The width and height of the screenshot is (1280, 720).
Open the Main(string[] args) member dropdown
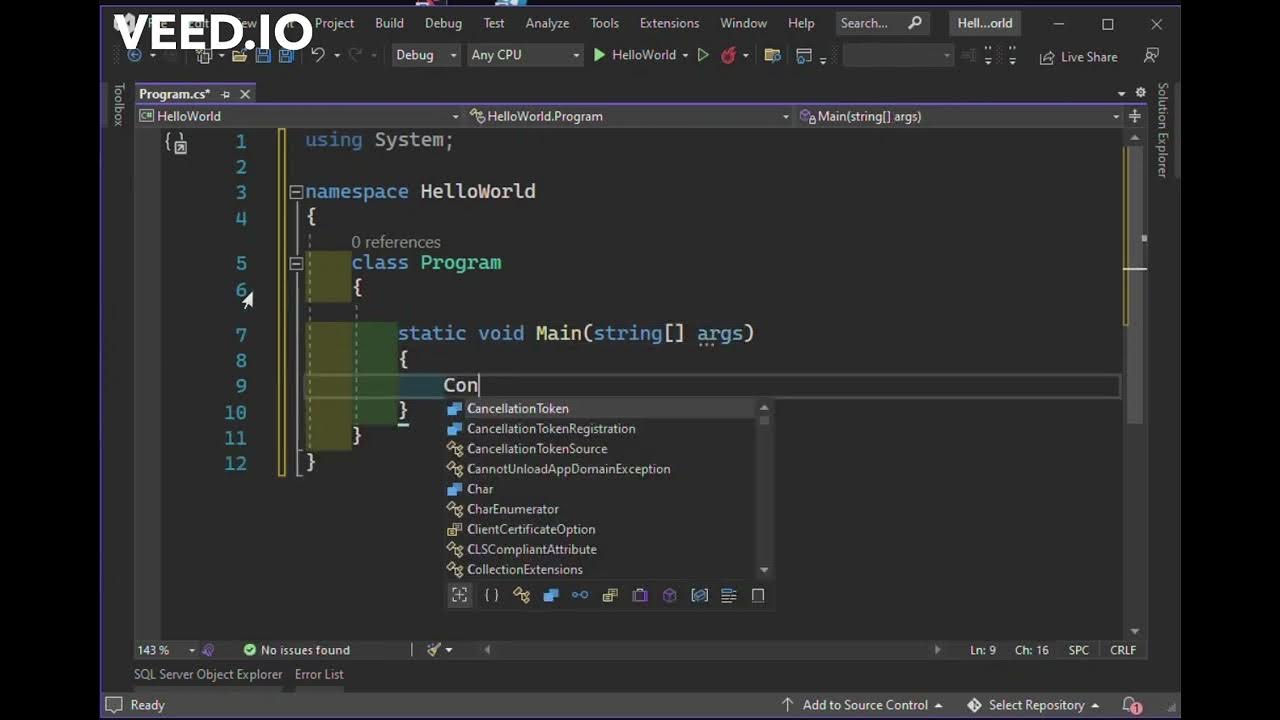pos(960,116)
